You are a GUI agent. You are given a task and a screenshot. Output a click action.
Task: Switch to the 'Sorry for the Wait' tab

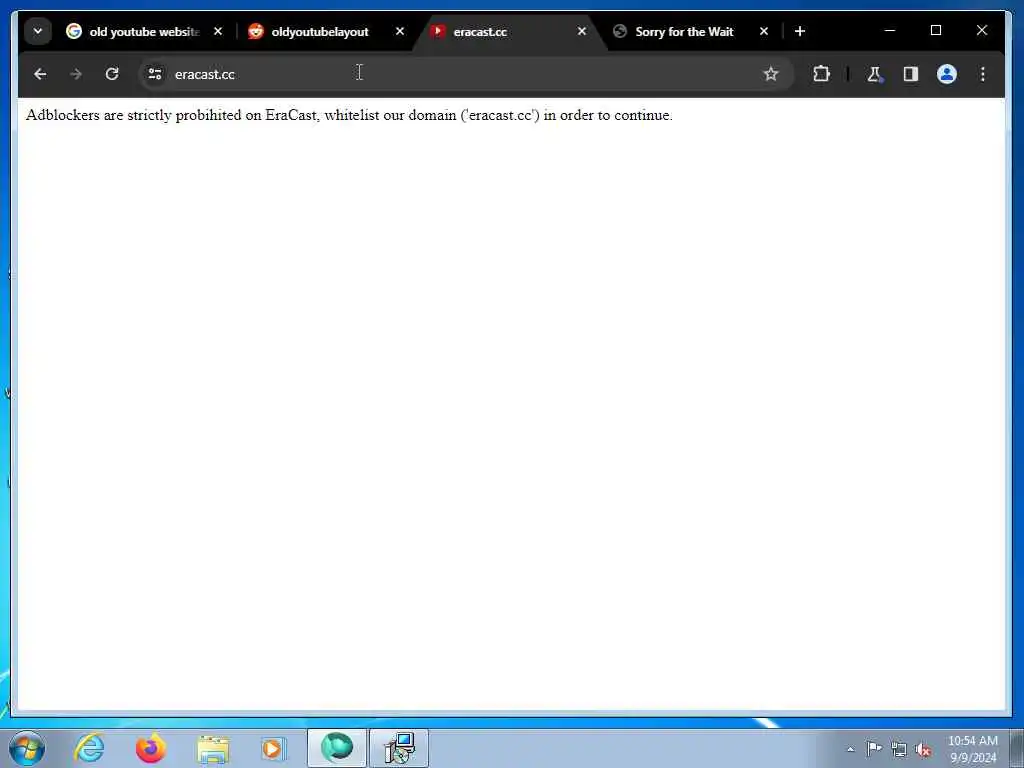(x=684, y=31)
